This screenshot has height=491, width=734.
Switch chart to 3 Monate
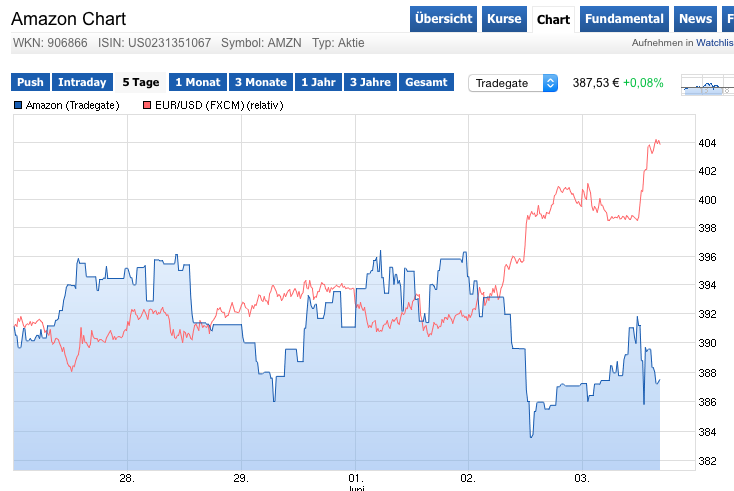[261, 83]
